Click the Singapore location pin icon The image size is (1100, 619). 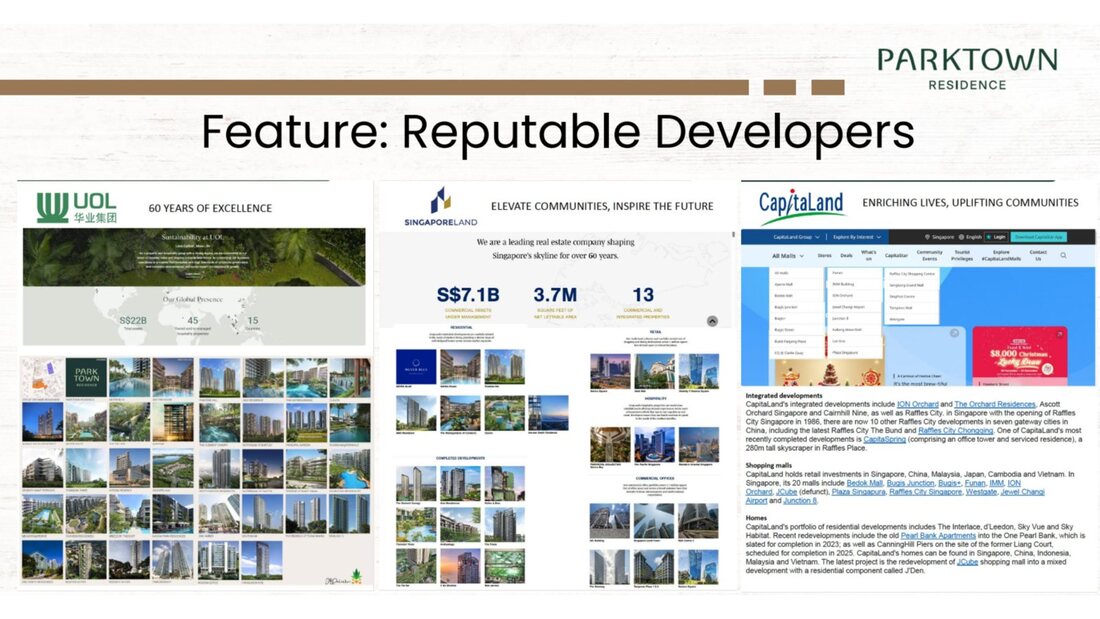click(x=927, y=237)
